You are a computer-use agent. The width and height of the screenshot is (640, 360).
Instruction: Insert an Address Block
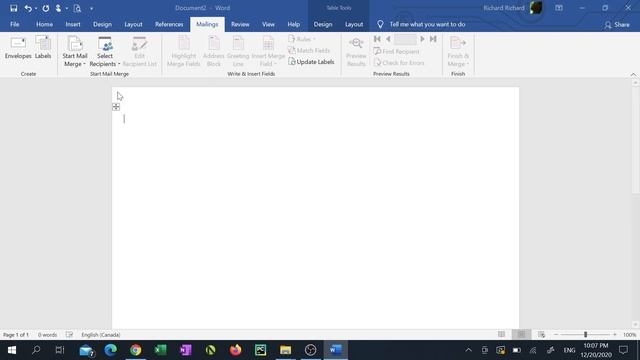pos(213,52)
